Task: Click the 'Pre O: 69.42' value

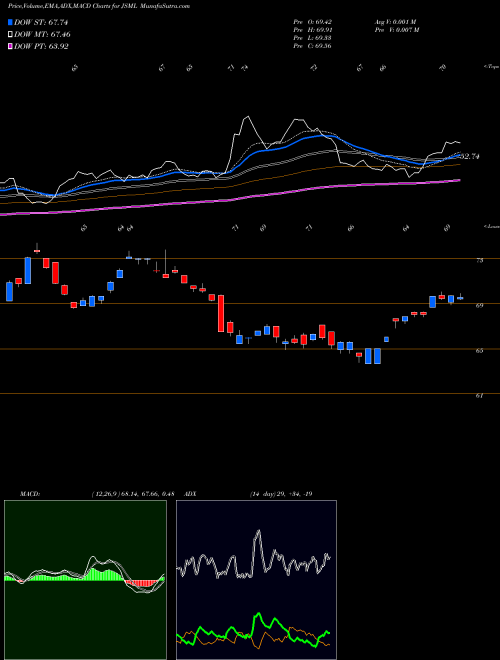Action: [315, 22]
